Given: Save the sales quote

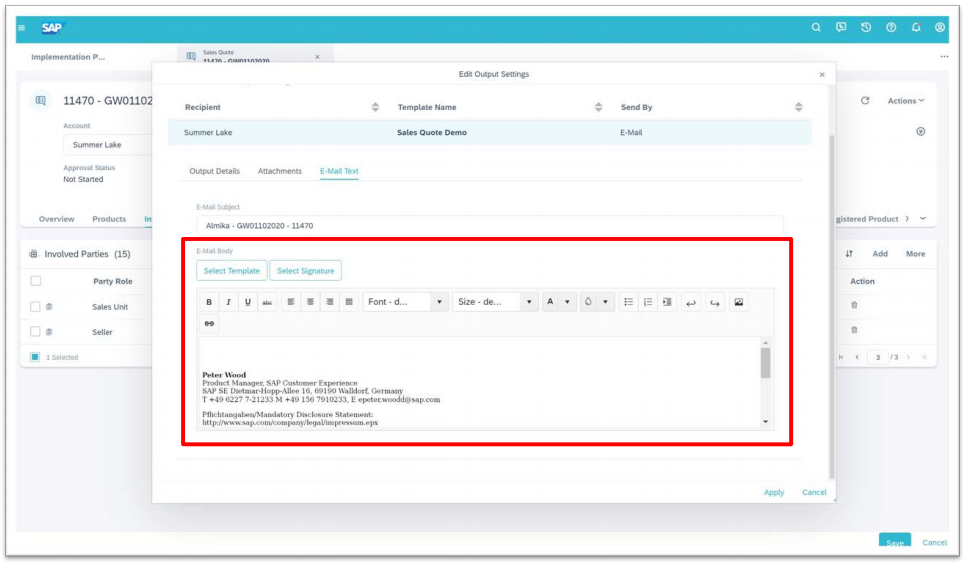Looking at the screenshot, I should [x=895, y=542].
